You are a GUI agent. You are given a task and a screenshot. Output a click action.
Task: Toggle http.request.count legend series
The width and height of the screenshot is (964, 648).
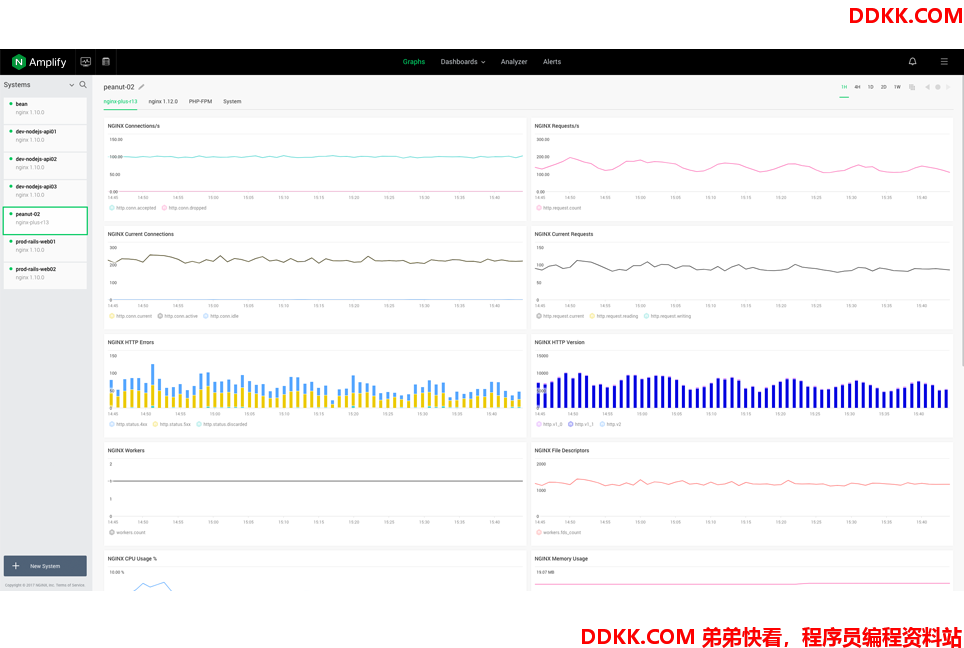point(559,208)
